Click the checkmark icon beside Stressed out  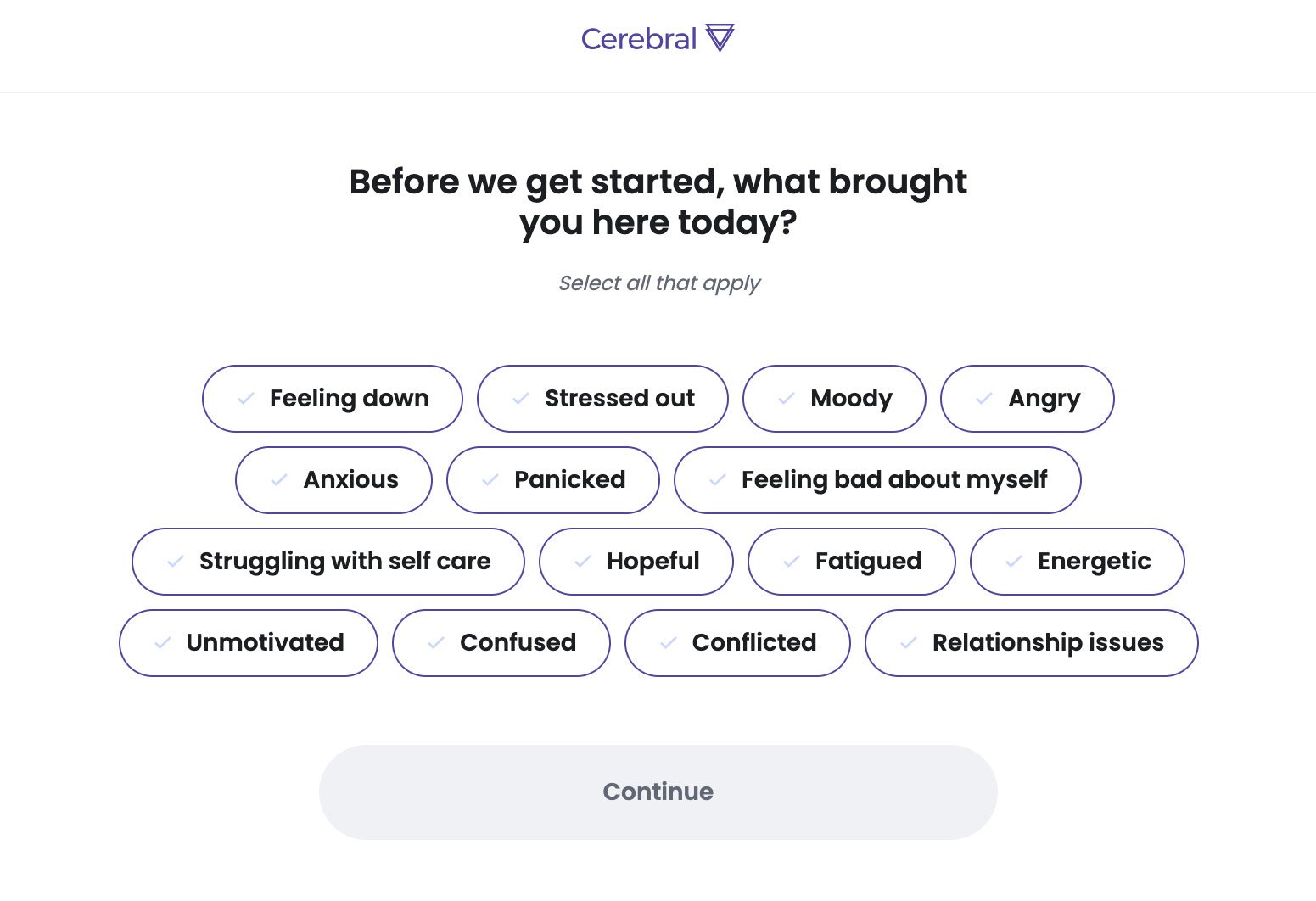tap(521, 399)
